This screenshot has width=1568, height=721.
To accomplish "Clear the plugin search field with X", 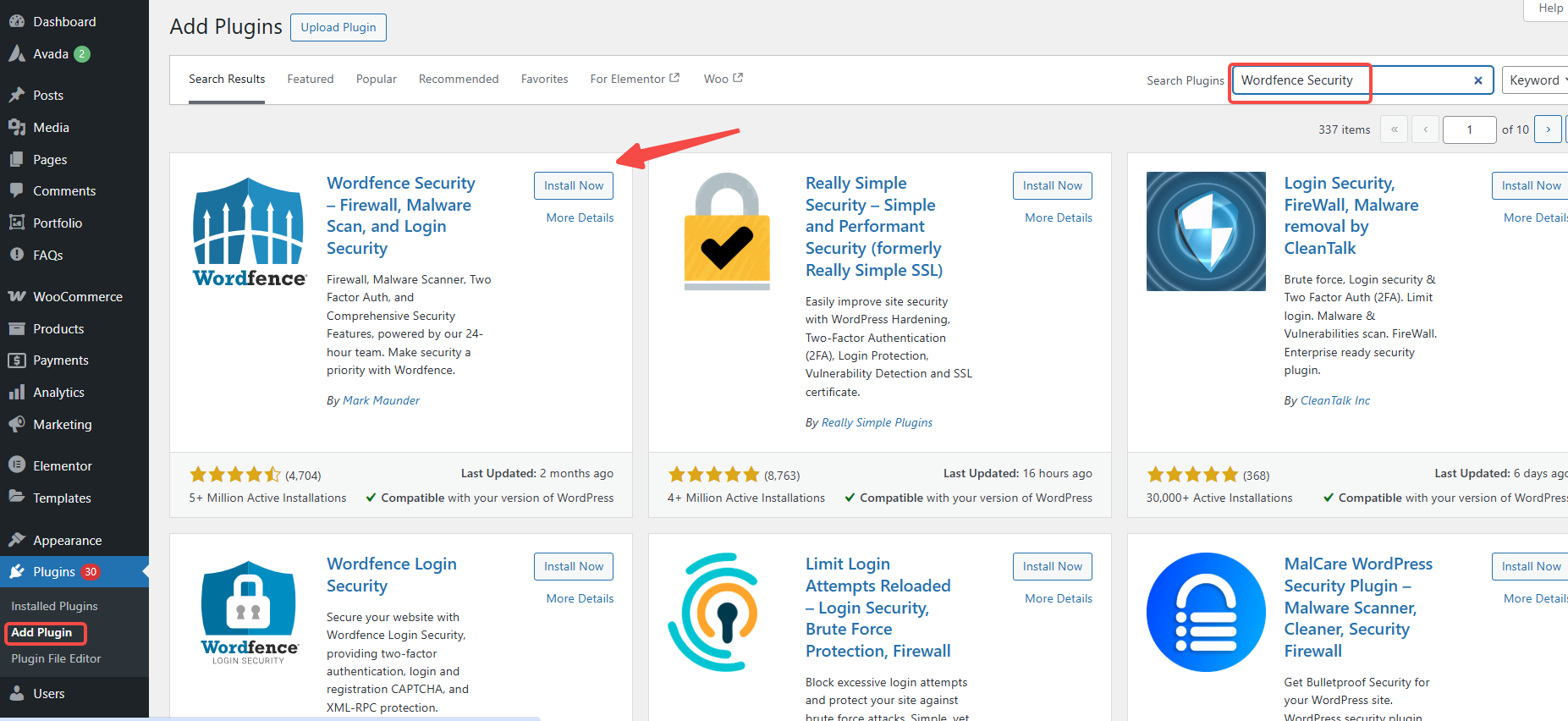I will click(1477, 80).
